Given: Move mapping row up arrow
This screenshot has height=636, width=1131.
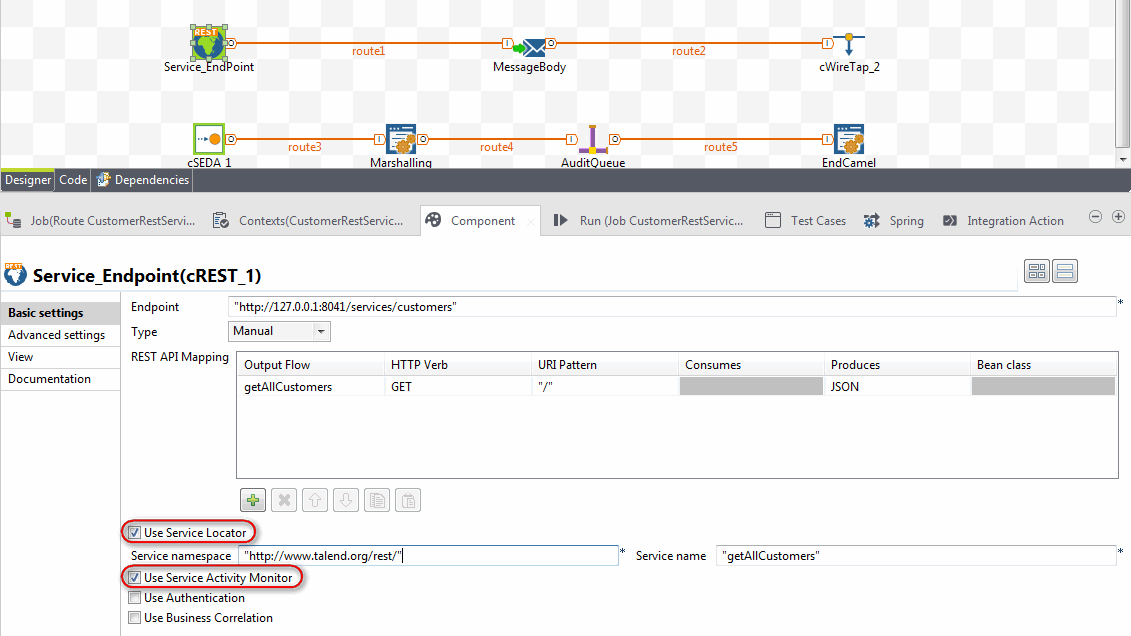Looking at the screenshot, I should 315,500.
